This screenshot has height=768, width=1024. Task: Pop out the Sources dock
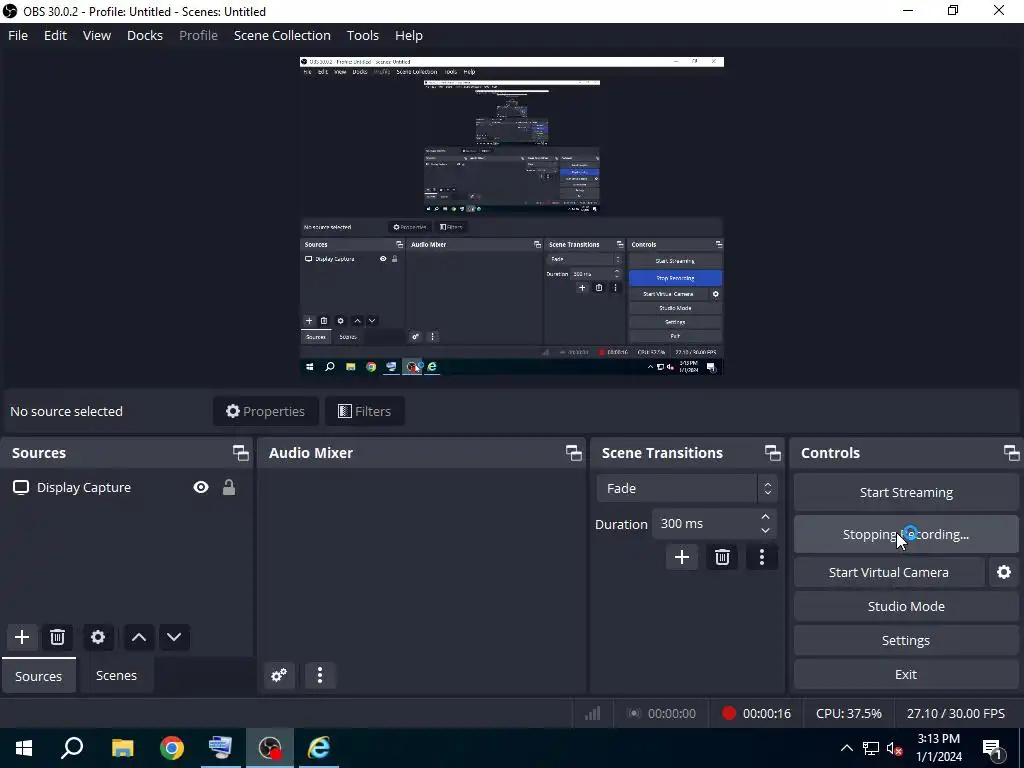(240, 453)
